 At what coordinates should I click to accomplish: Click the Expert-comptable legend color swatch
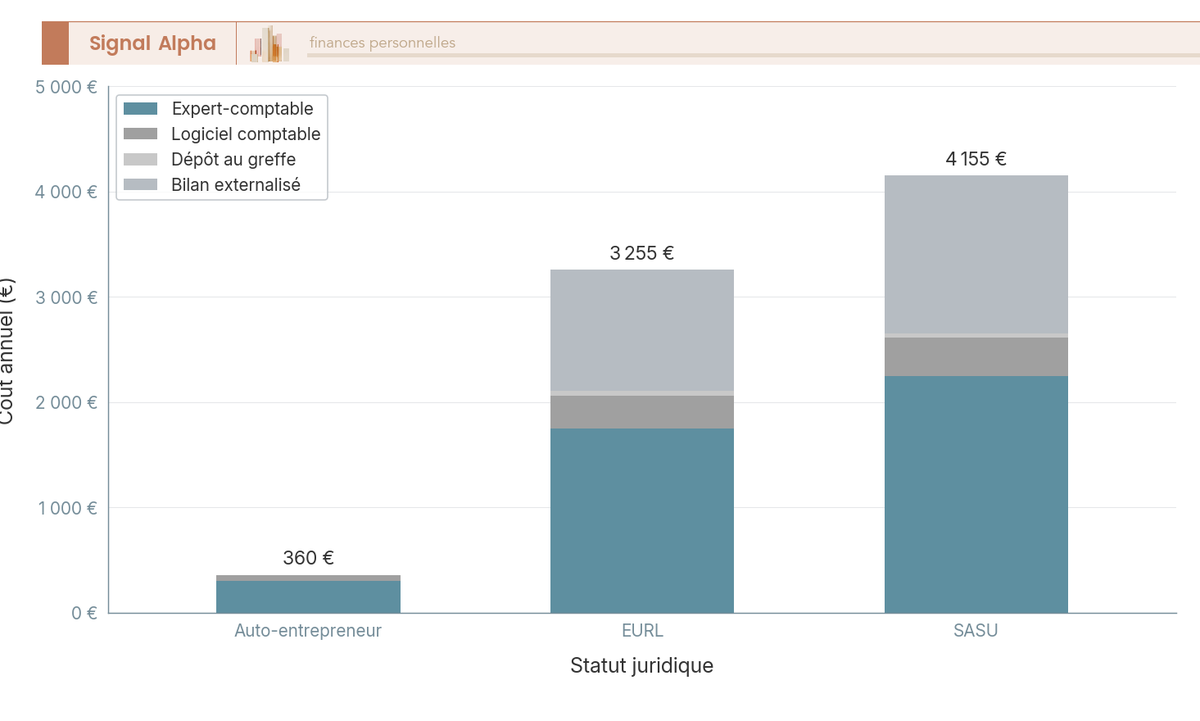[141, 109]
